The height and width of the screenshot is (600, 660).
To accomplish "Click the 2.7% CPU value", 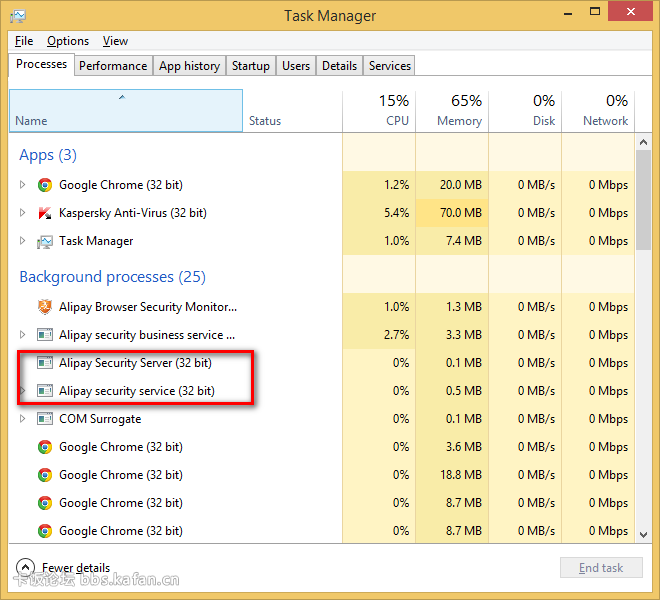I will click(x=396, y=335).
